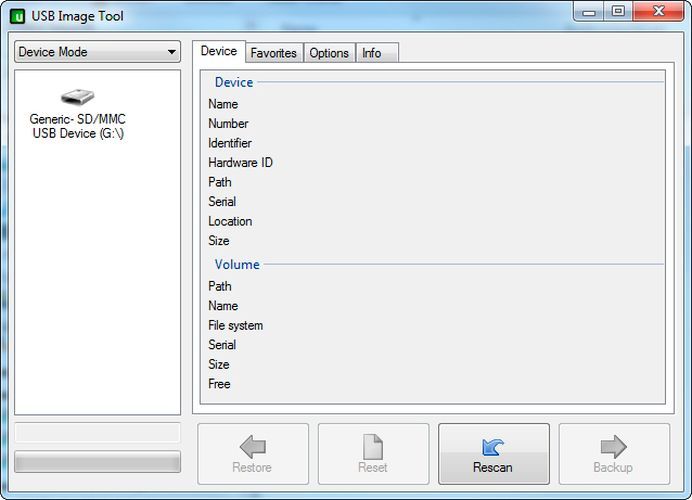This screenshot has height=500, width=692.
Task: Maximize the USB Image Tool window
Action: pyautogui.click(x=618, y=11)
